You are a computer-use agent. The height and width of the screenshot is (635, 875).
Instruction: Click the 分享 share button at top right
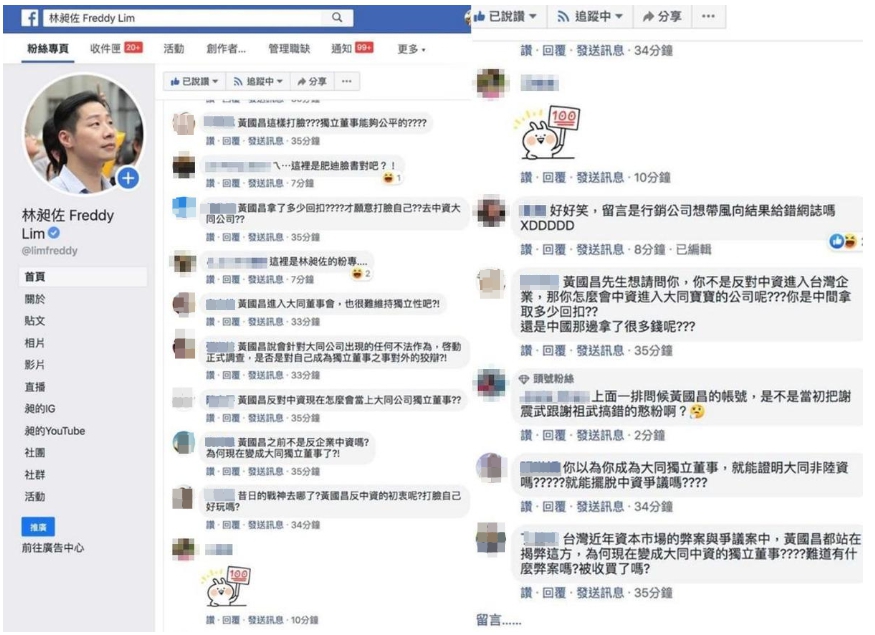(x=662, y=17)
